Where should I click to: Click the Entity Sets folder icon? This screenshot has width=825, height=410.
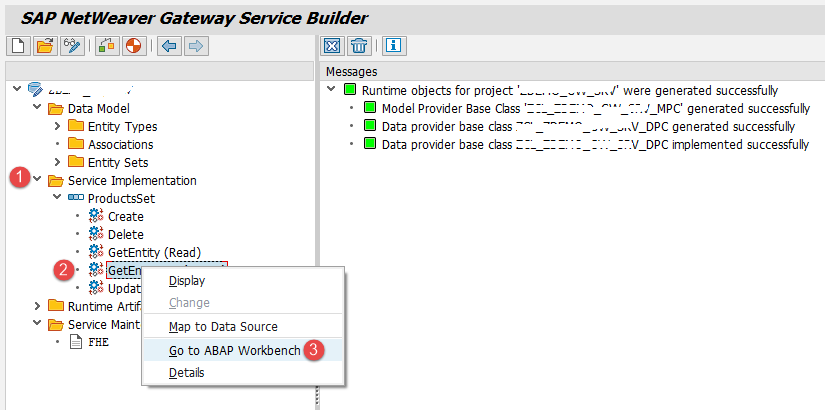pyautogui.click(x=76, y=162)
